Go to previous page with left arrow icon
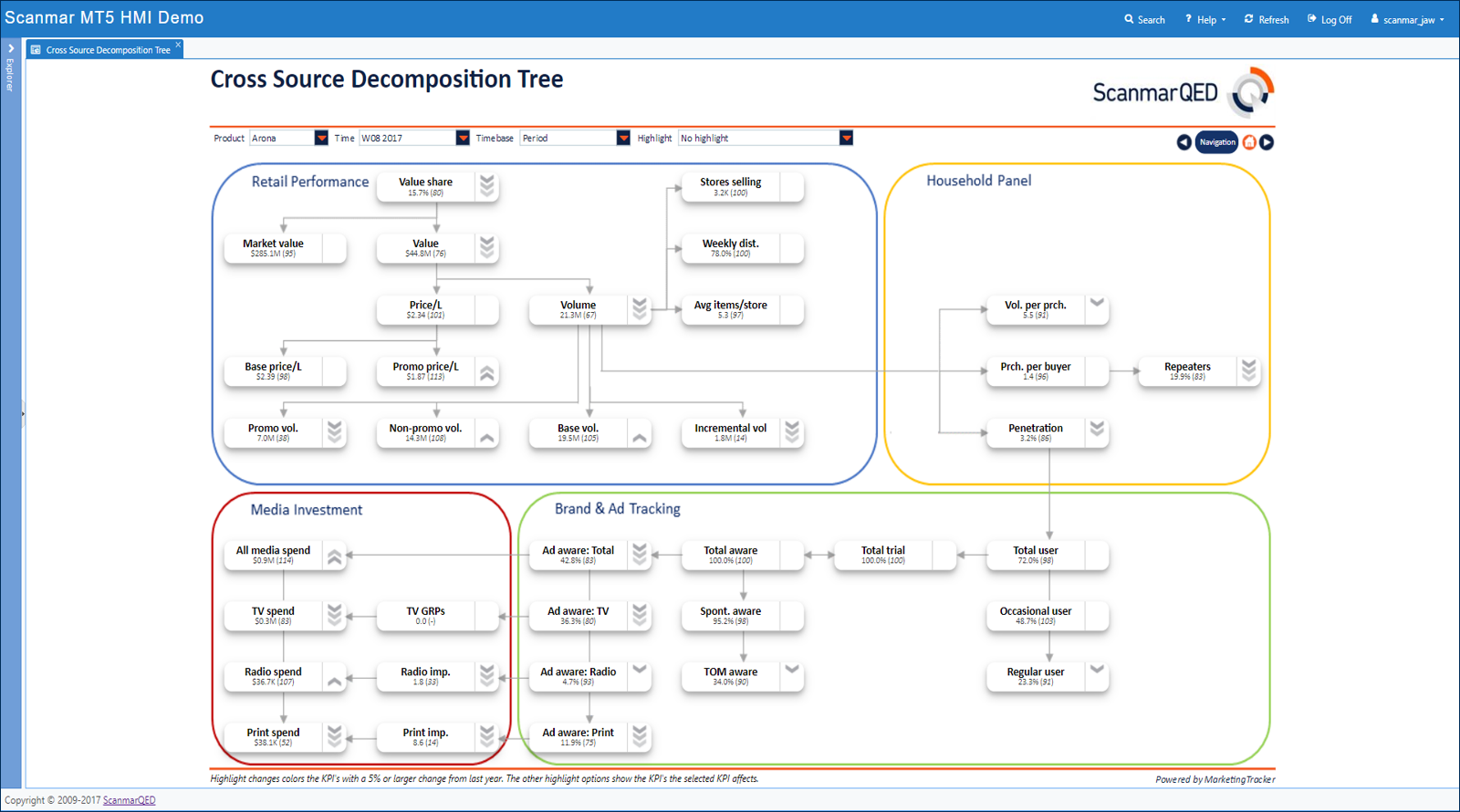The image size is (1460, 812). (1184, 142)
